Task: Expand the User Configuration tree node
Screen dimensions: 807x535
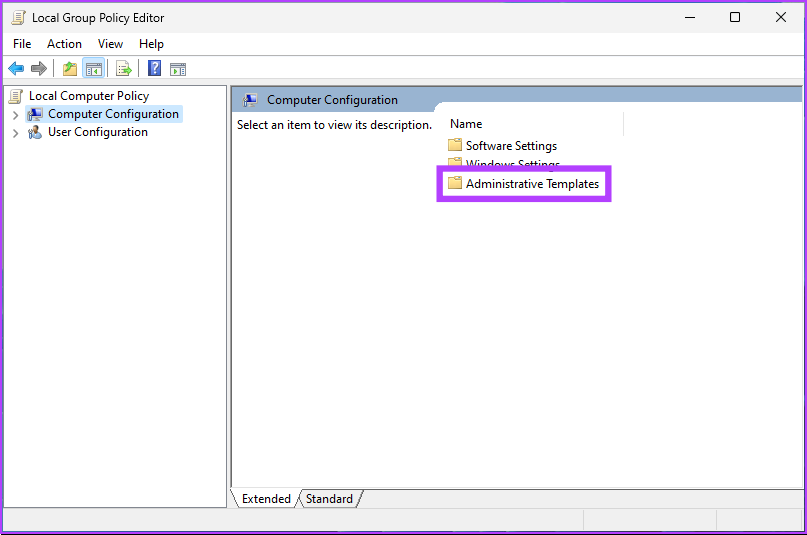Action: point(15,133)
